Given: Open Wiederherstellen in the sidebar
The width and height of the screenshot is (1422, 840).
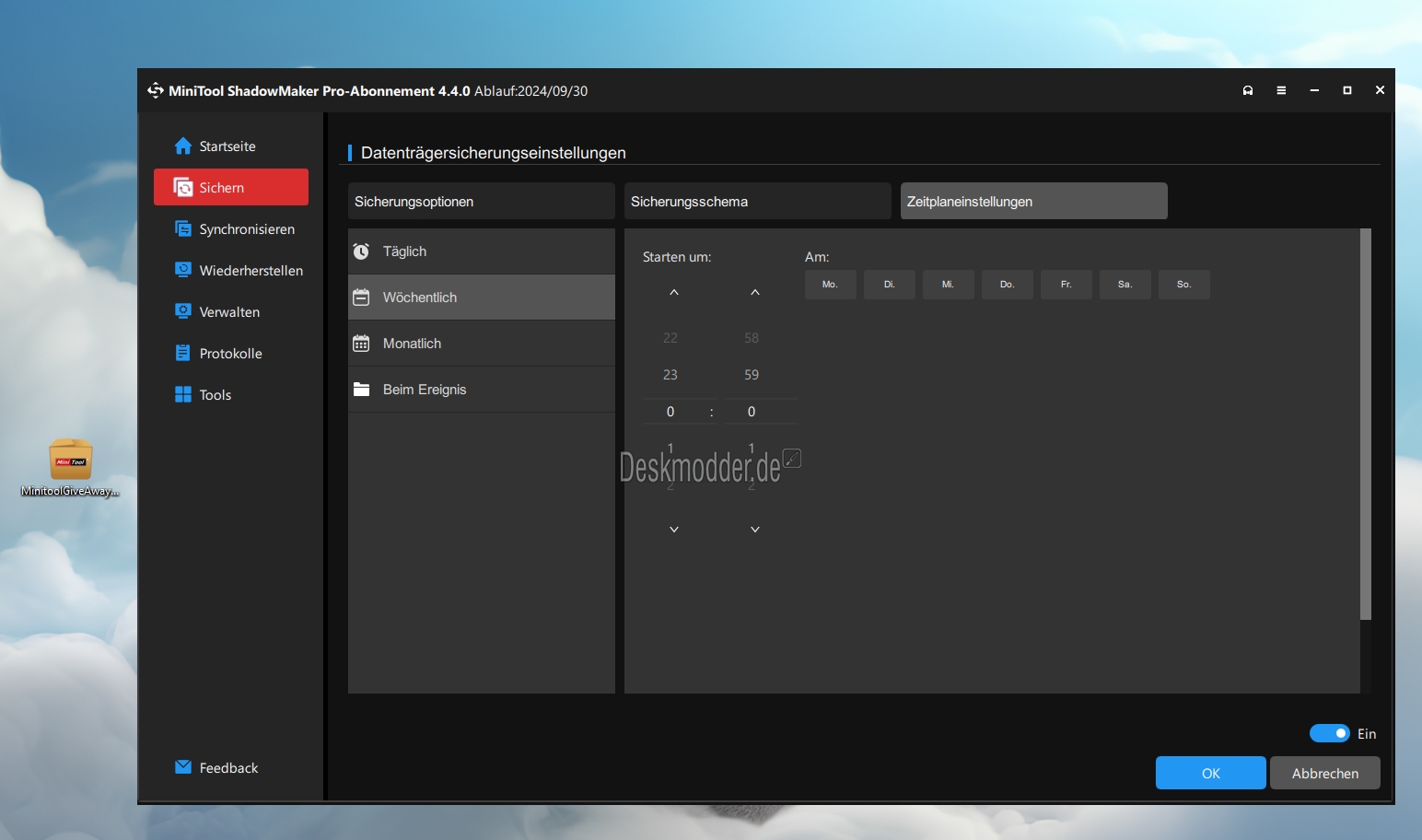Looking at the screenshot, I should coord(231,270).
